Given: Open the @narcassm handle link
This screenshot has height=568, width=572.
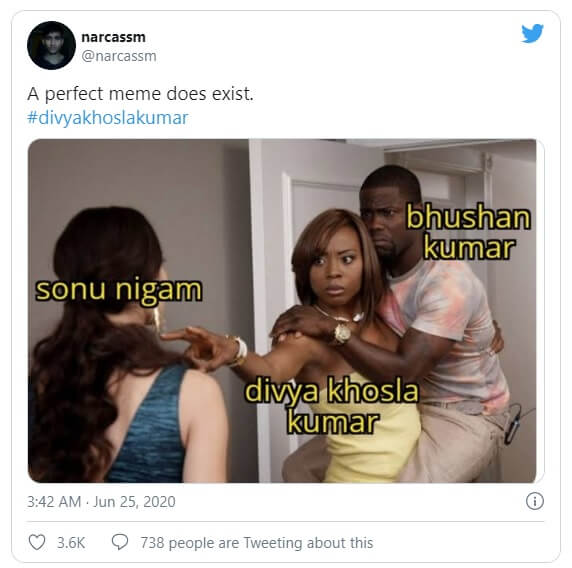Looking at the screenshot, I should (x=119, y=56).
